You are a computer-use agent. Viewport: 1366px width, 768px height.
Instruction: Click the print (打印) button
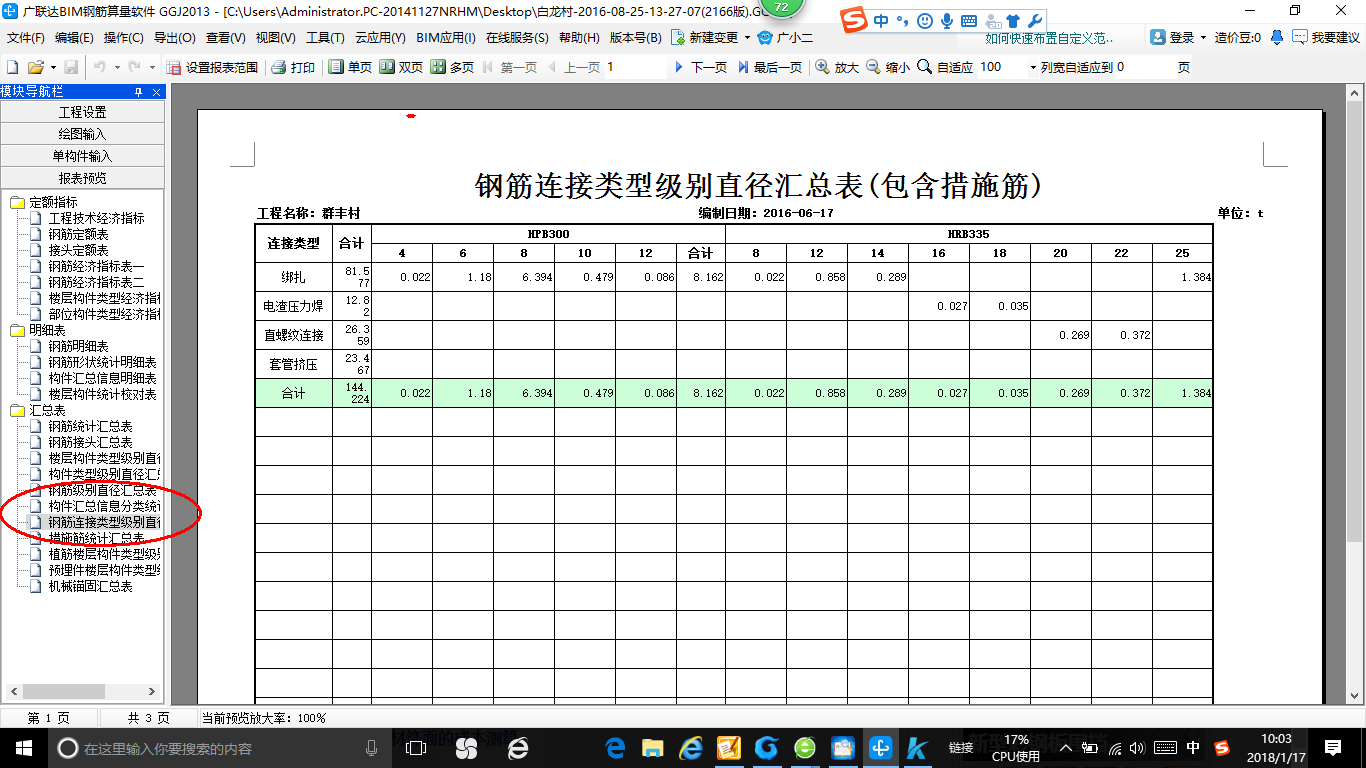coord(293,67)
